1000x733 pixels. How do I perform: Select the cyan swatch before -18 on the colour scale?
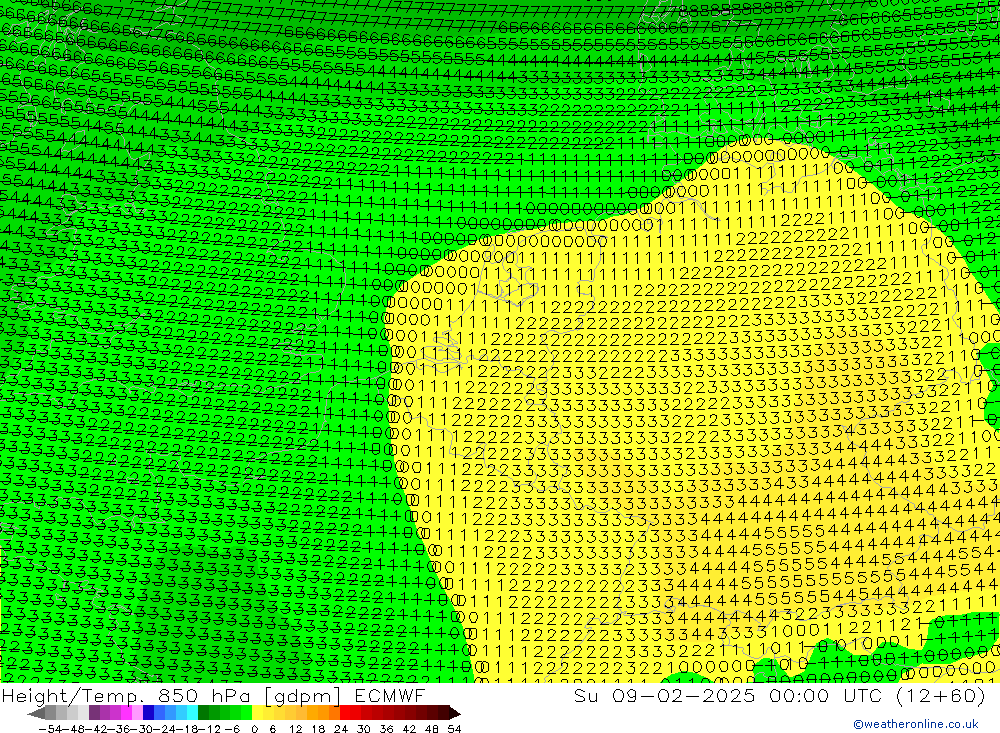pyautogui.click(x=192, y=713)
